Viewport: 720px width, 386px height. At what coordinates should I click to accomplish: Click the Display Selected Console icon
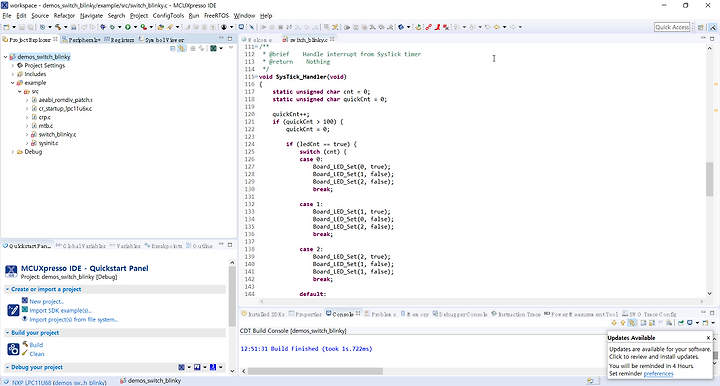[x=690, y=323]
